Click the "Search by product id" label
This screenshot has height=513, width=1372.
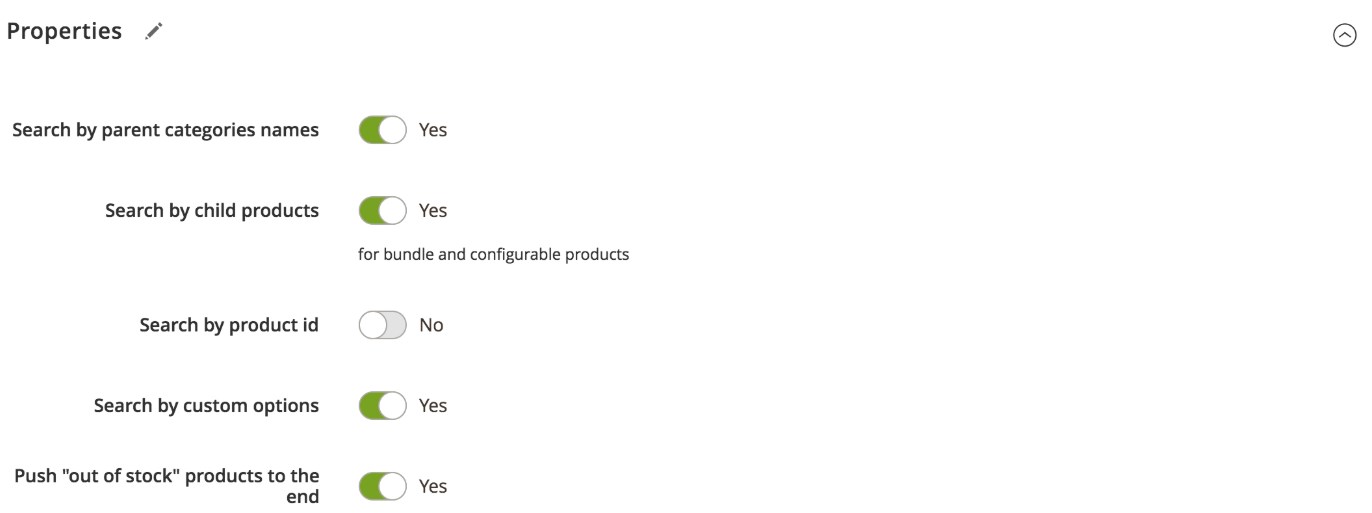tap(229, 325)
